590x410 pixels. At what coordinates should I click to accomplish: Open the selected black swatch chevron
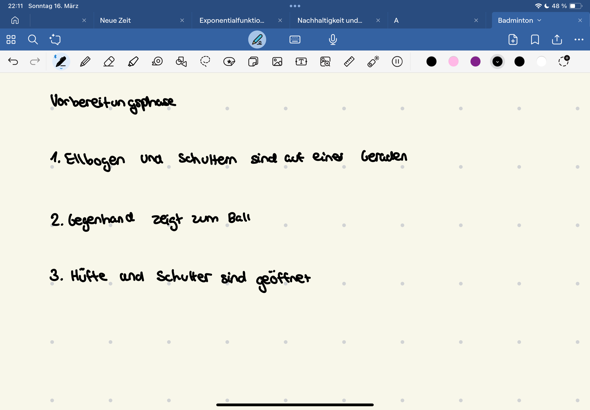[x=497, y=62]
